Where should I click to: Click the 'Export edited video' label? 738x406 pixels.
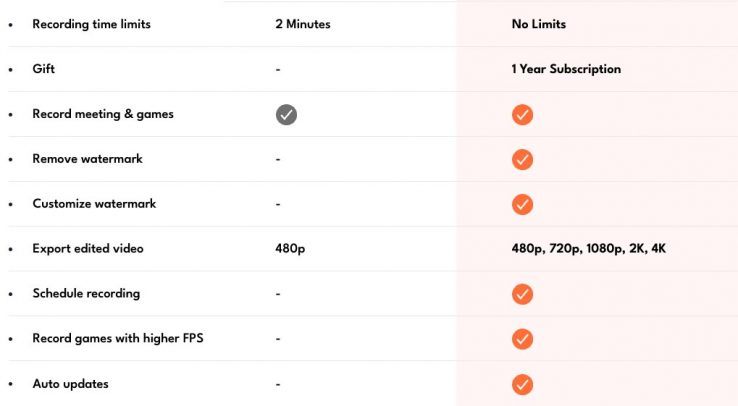[87, 249]
